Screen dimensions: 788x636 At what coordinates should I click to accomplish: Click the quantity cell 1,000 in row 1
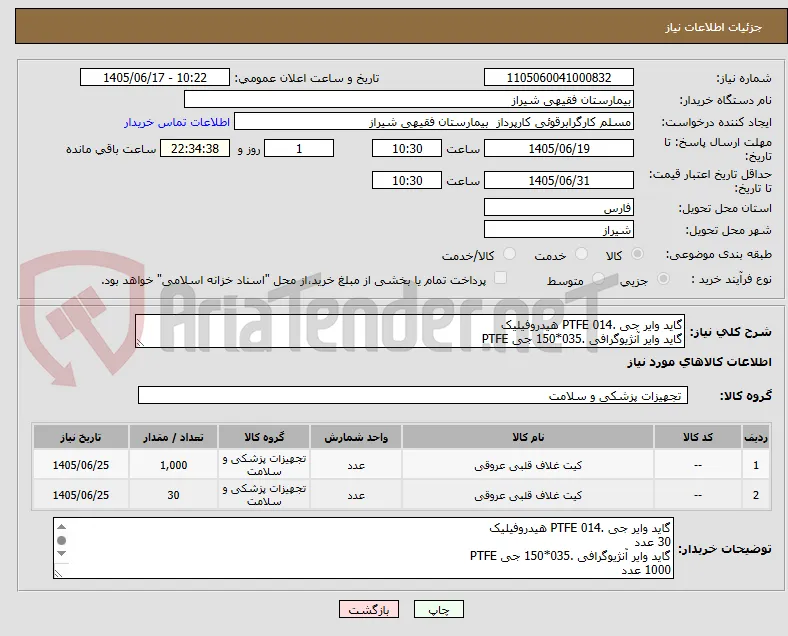pyautogui.click(x=173, y=465)
